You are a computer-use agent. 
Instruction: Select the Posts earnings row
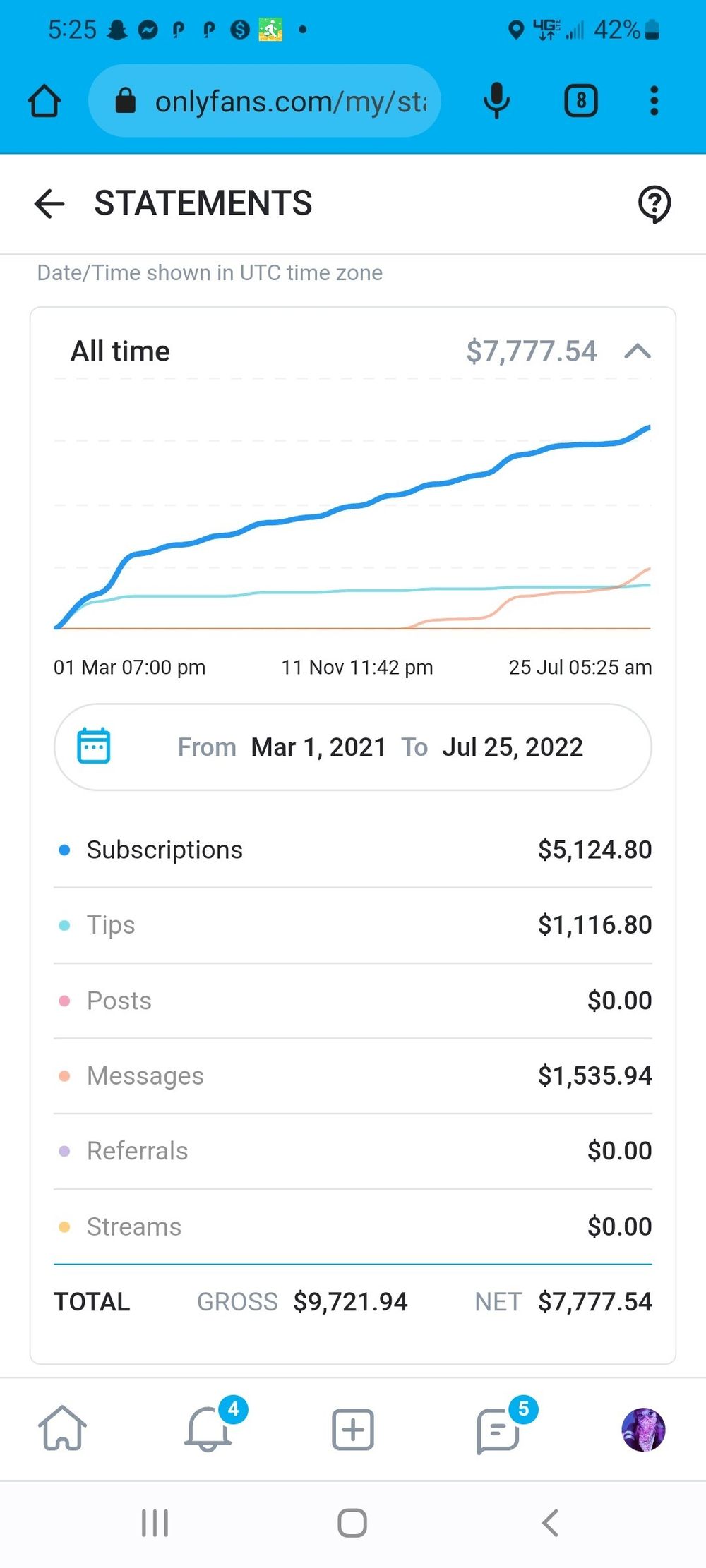tap(353, 1001)
